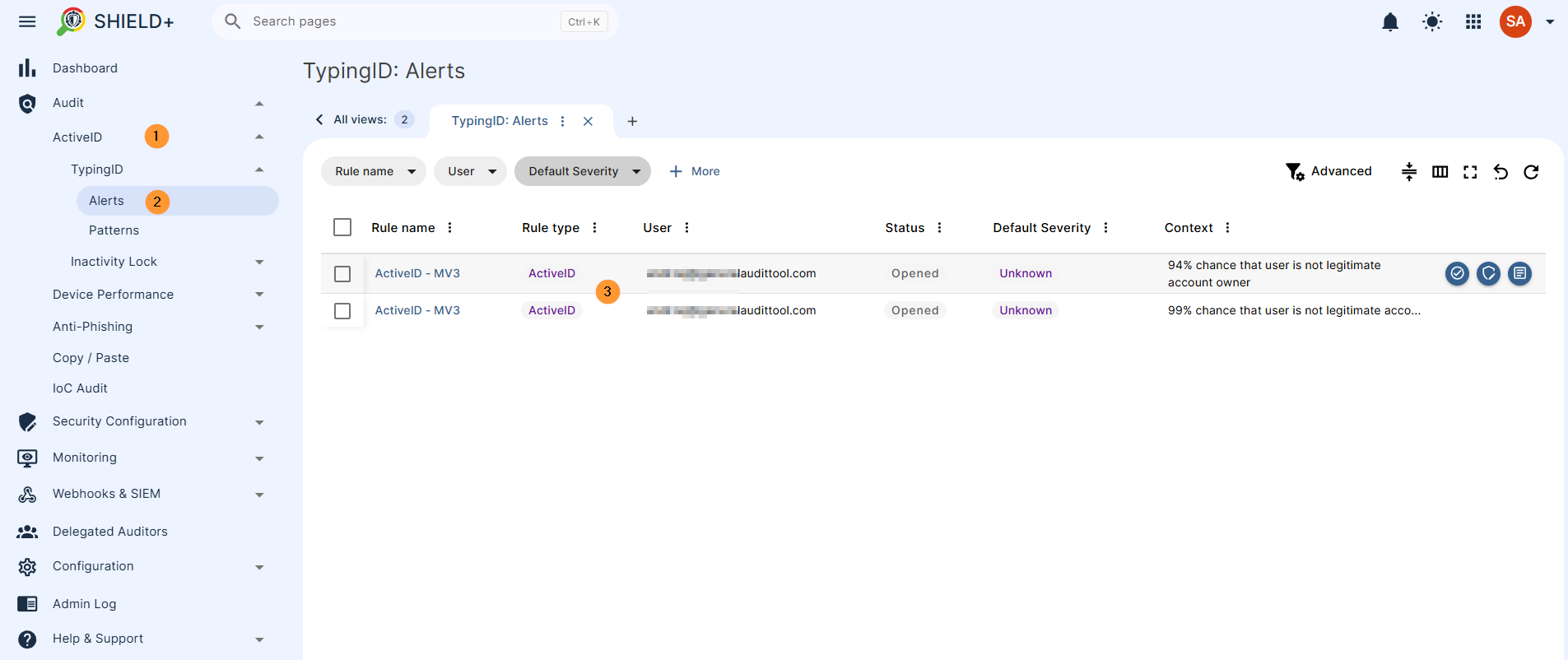1568x660 pixels.
Task: Select the 99% chance alert row checkbox
Action: click(x=342, y=311)
